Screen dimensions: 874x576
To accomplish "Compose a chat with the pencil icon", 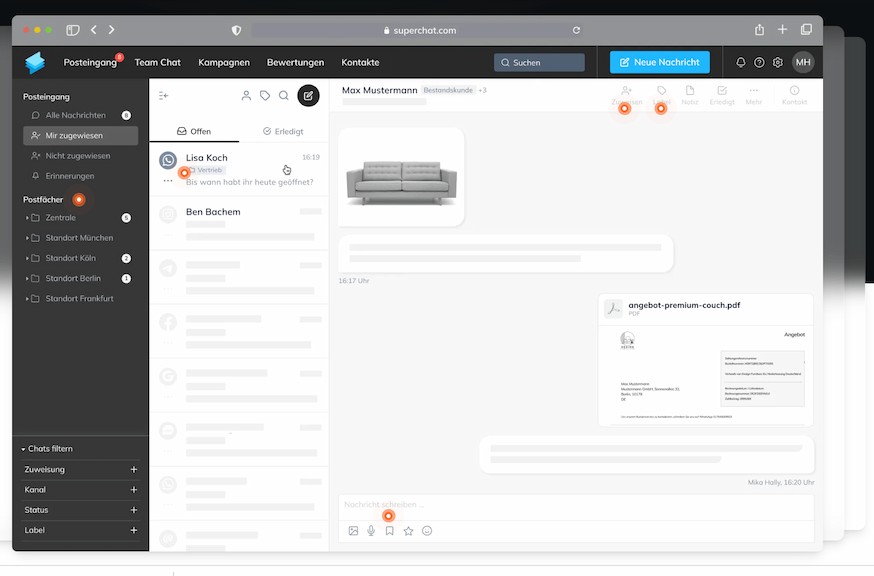I will [x=308, y=95].
